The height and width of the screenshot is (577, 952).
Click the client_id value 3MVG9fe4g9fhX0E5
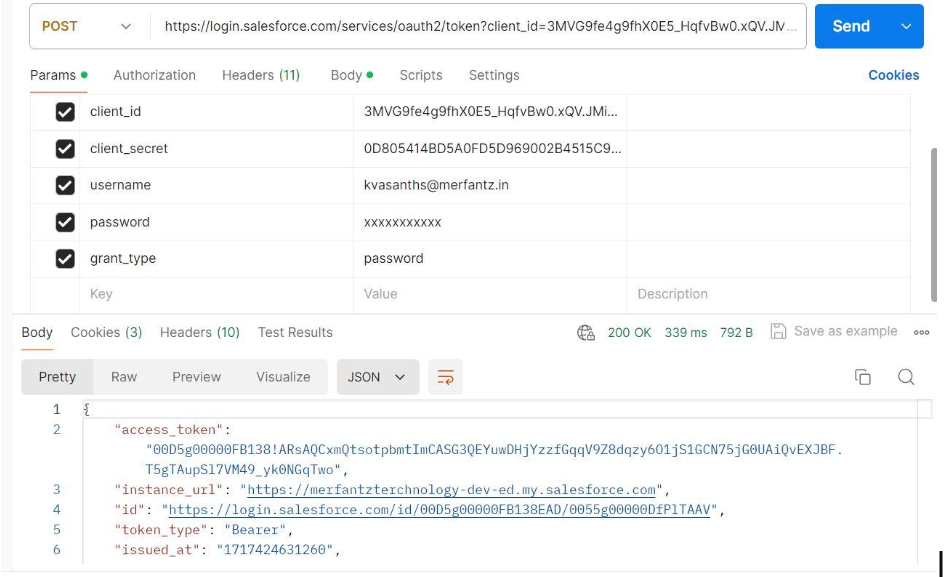click(x=491, y=112)
